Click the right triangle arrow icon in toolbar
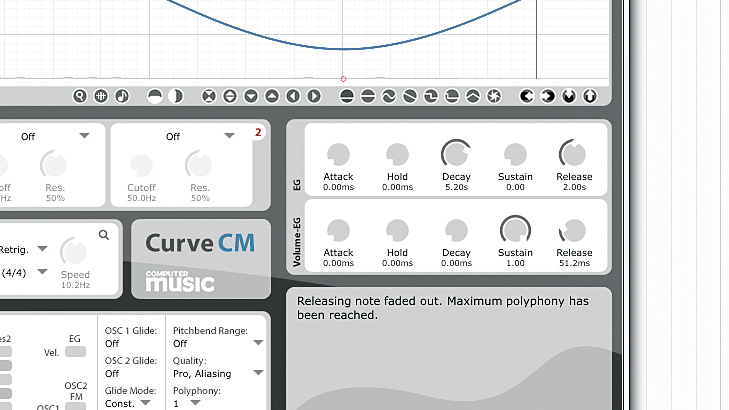This screenshot has height=410, width=729. [314, 96]
